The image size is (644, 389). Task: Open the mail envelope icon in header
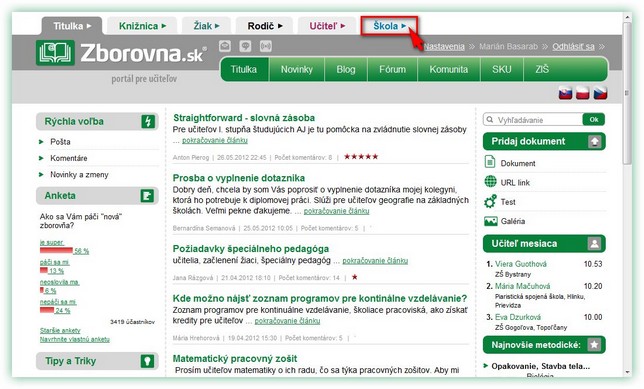[x=225, y=46]
